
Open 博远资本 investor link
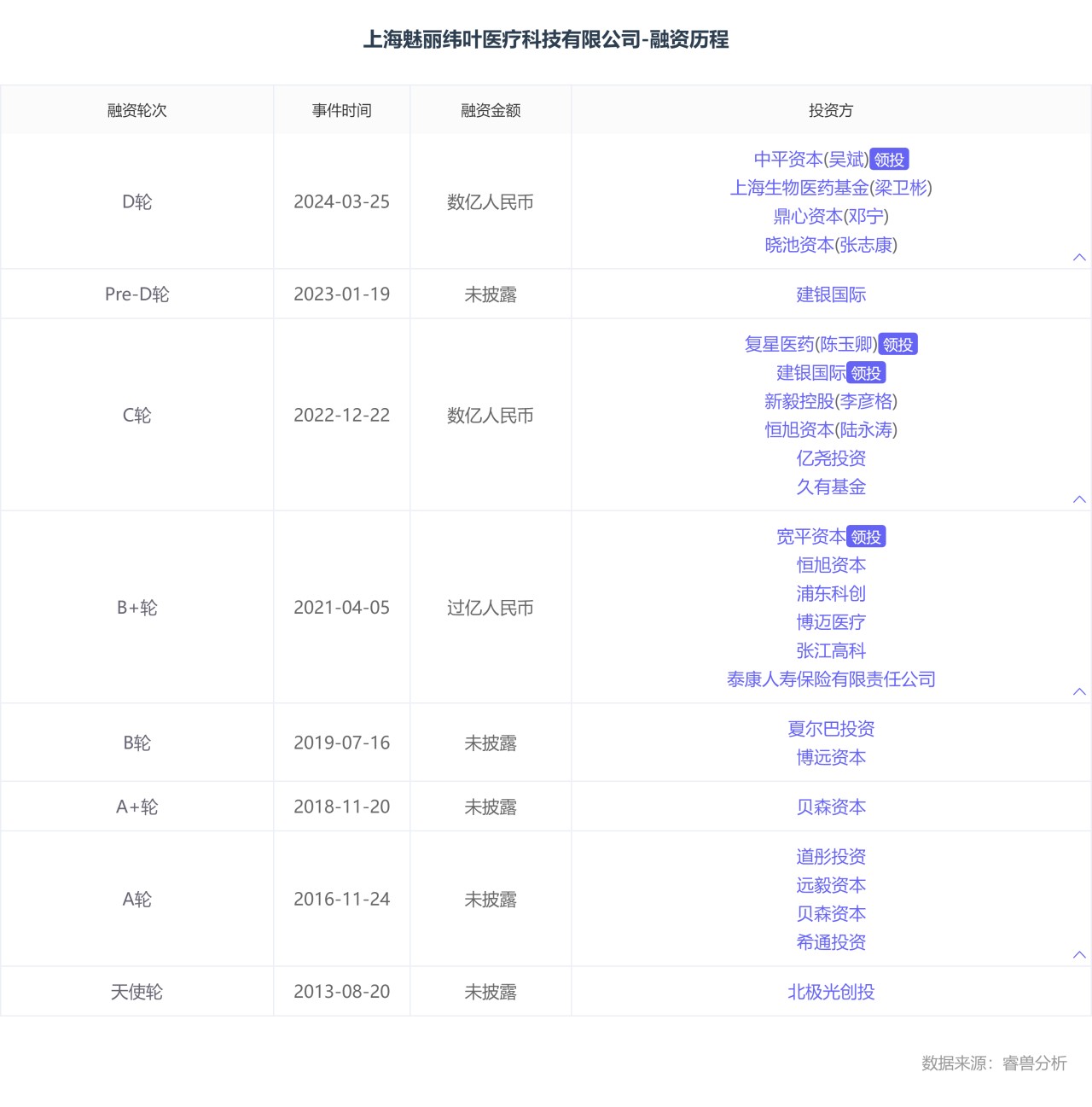[x=831, y=758]
